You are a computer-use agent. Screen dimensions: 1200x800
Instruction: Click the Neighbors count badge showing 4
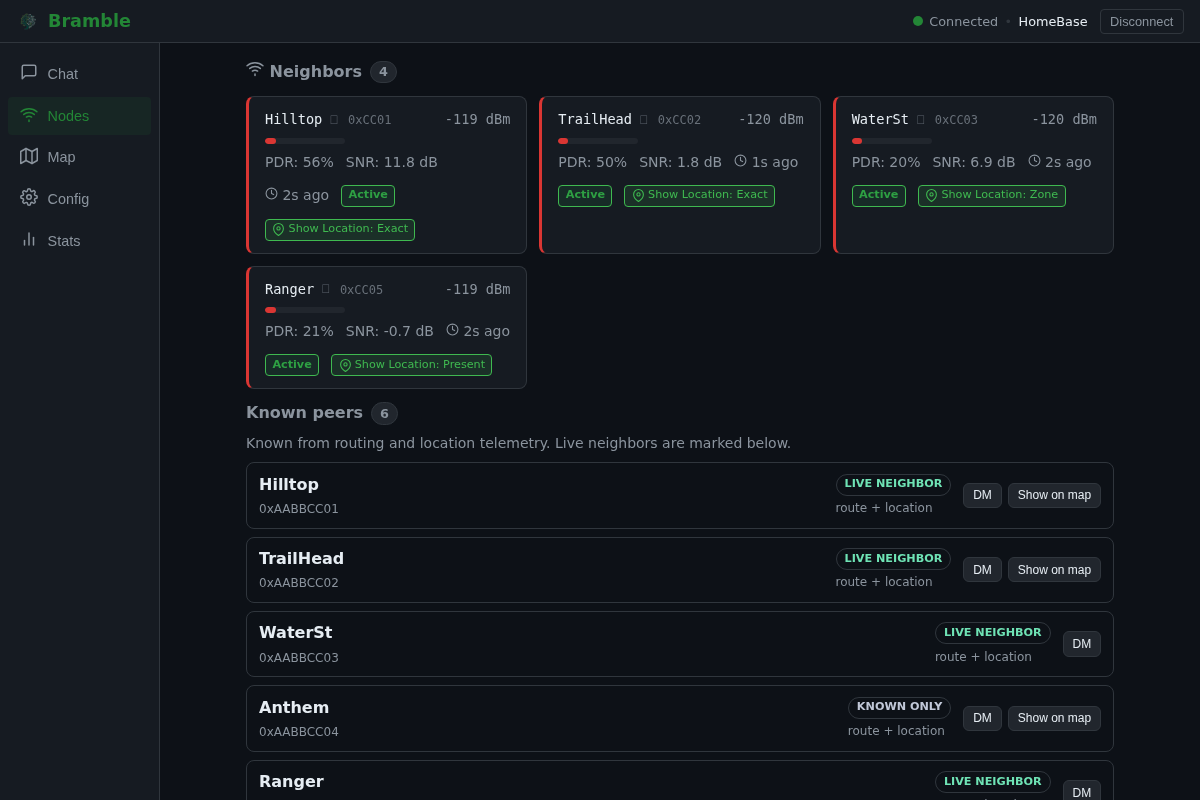pos(383,72)
